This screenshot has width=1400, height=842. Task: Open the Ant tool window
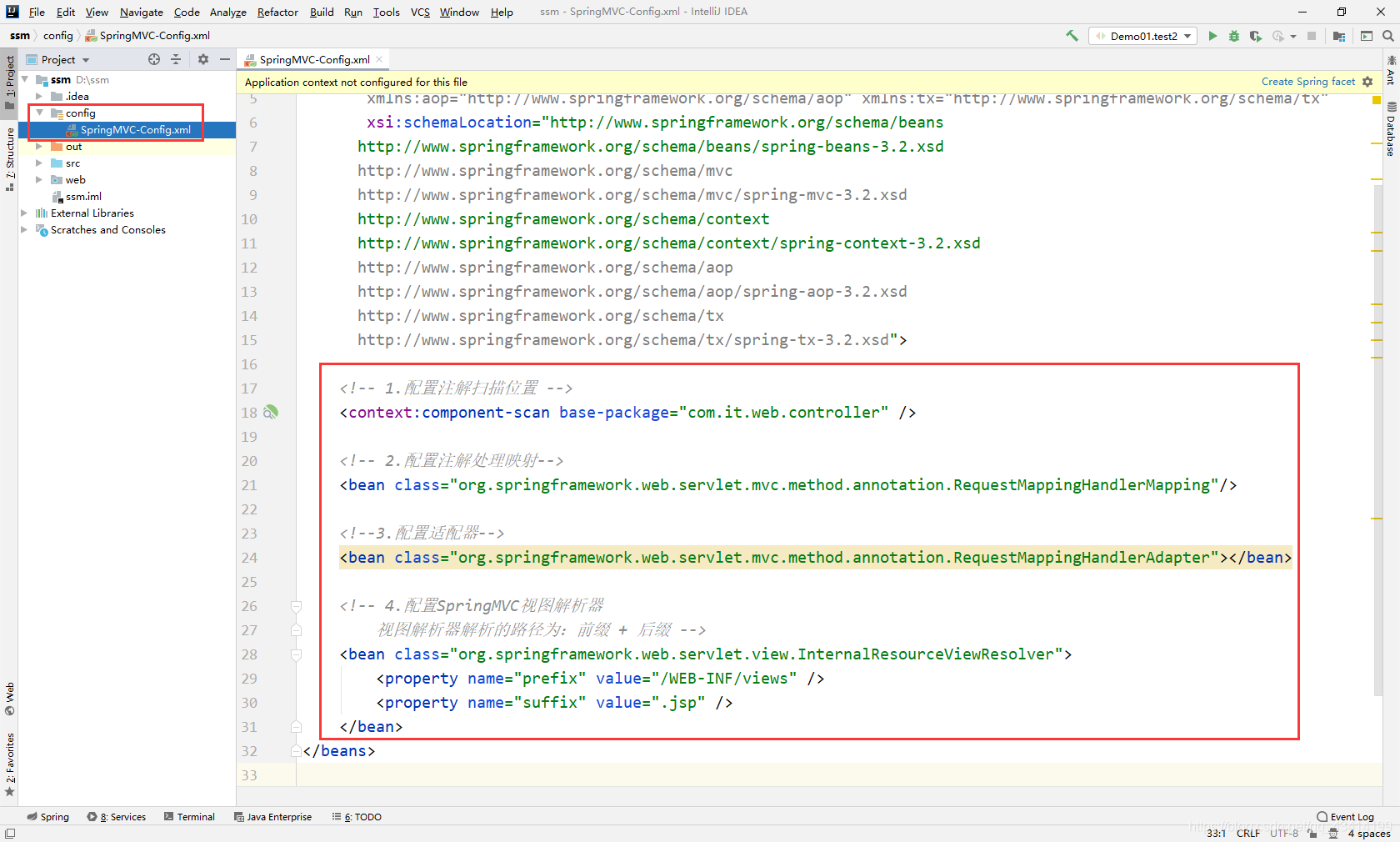1391,71
